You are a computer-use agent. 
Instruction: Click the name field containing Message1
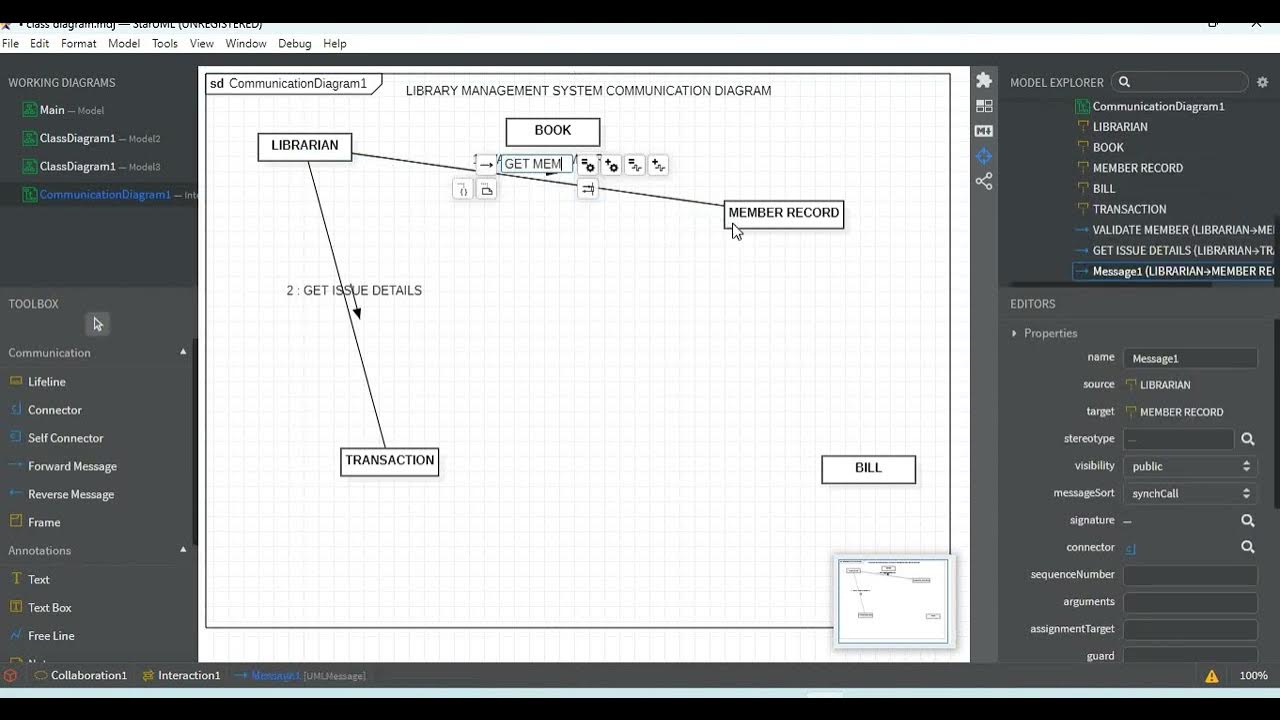pos(1190,358)
